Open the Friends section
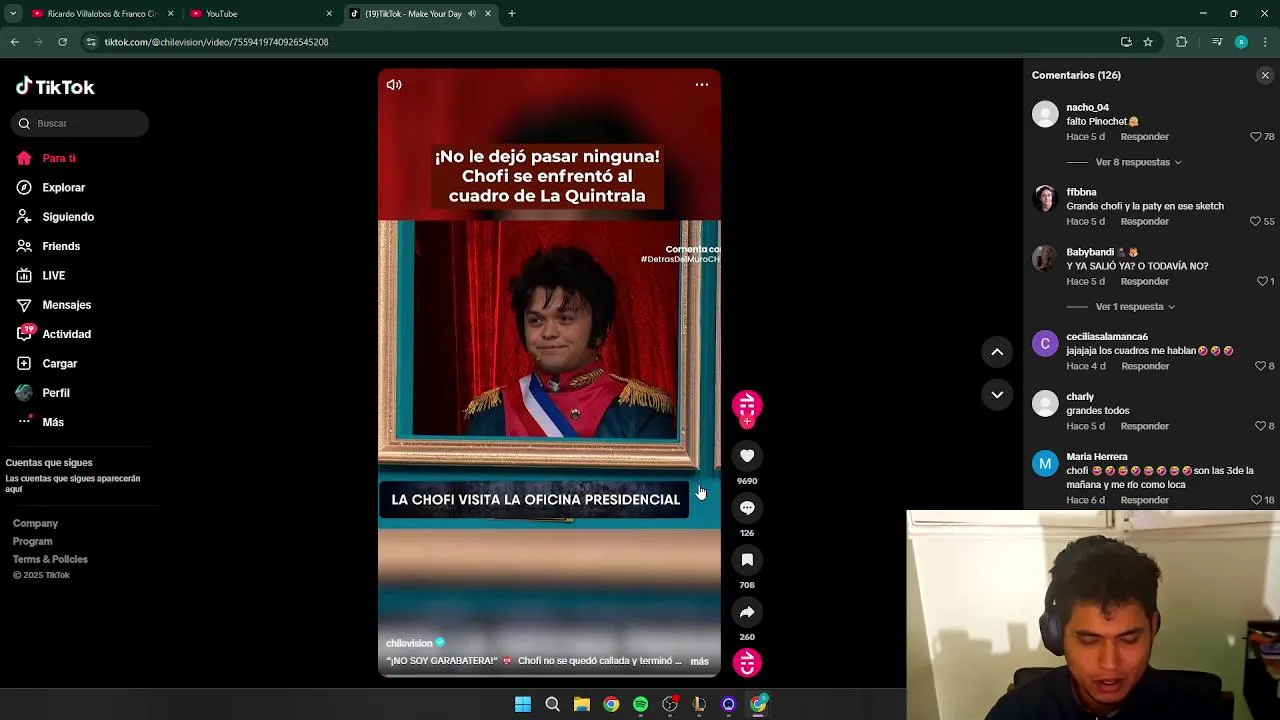This screenshot has width=1280, height=720. tap(48, 246)
